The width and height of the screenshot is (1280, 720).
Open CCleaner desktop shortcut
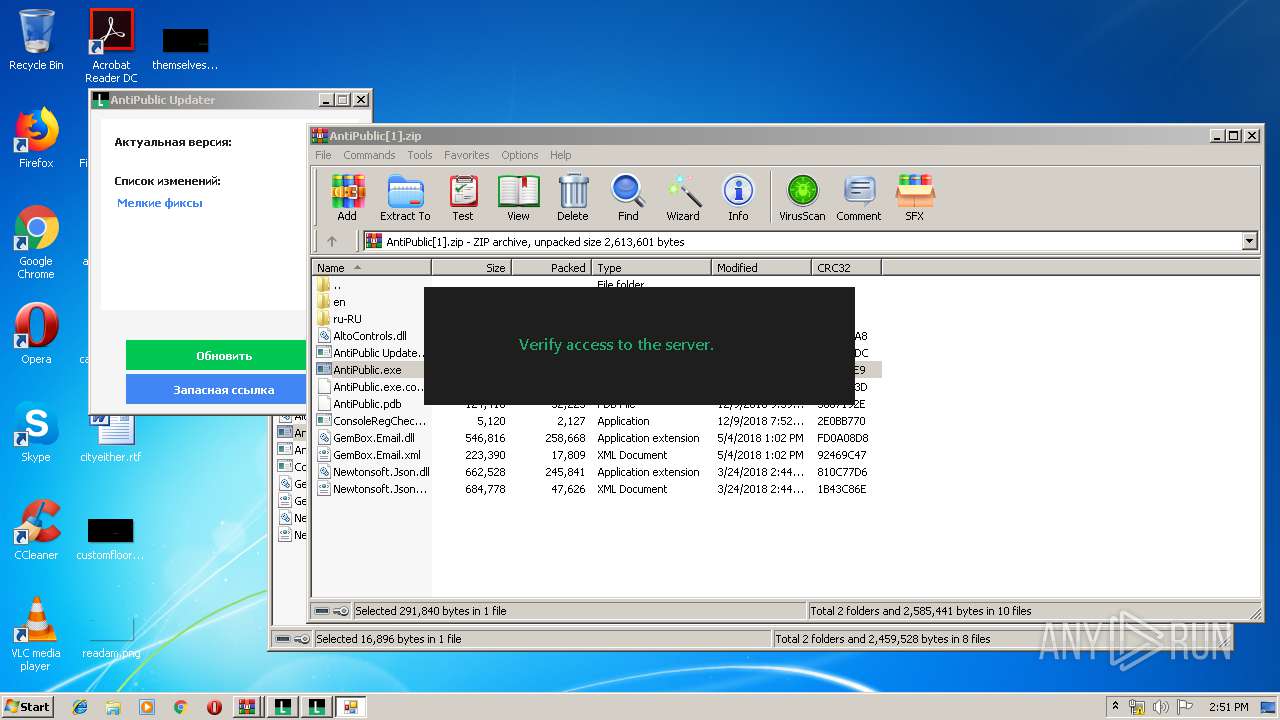point(36,530)
